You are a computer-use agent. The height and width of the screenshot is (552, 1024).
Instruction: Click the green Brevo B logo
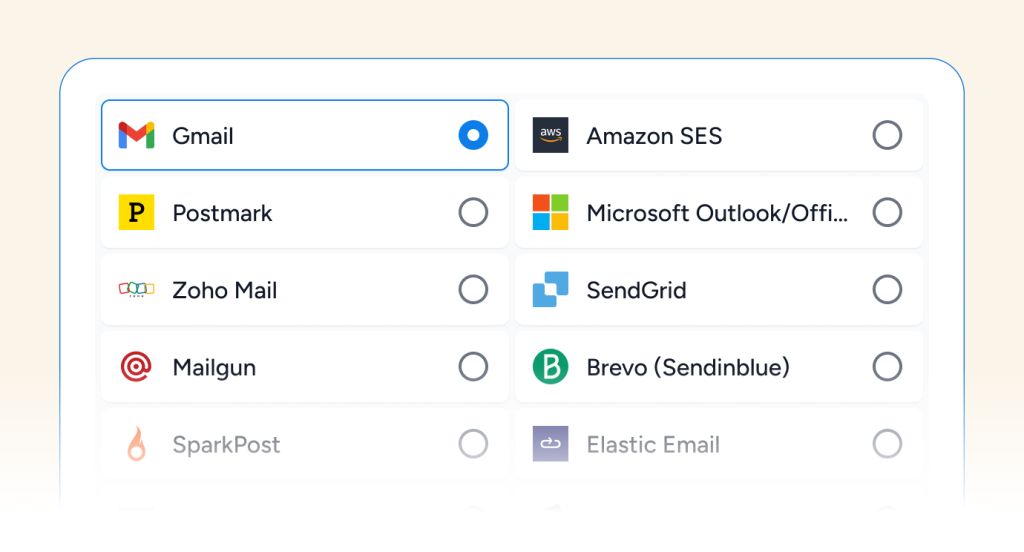point(551,366)
